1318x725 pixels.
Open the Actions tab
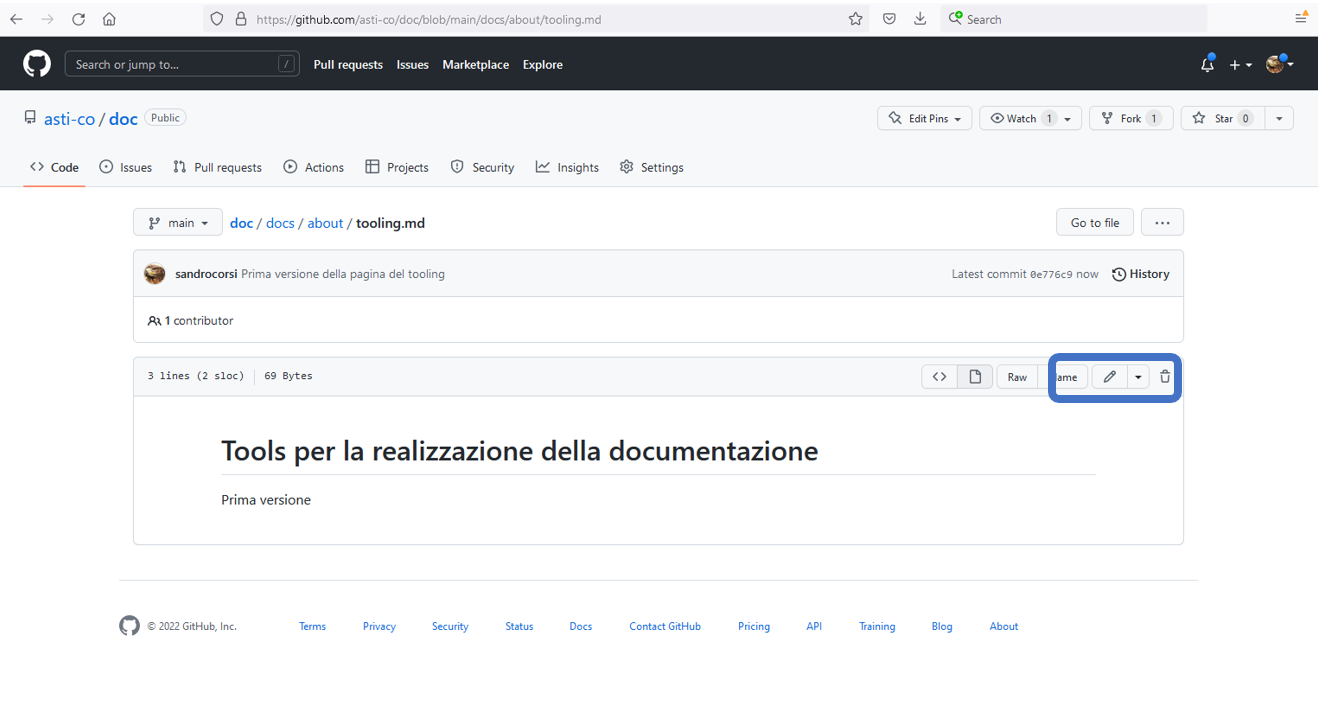pyautogui.click(x=314, y=167)
